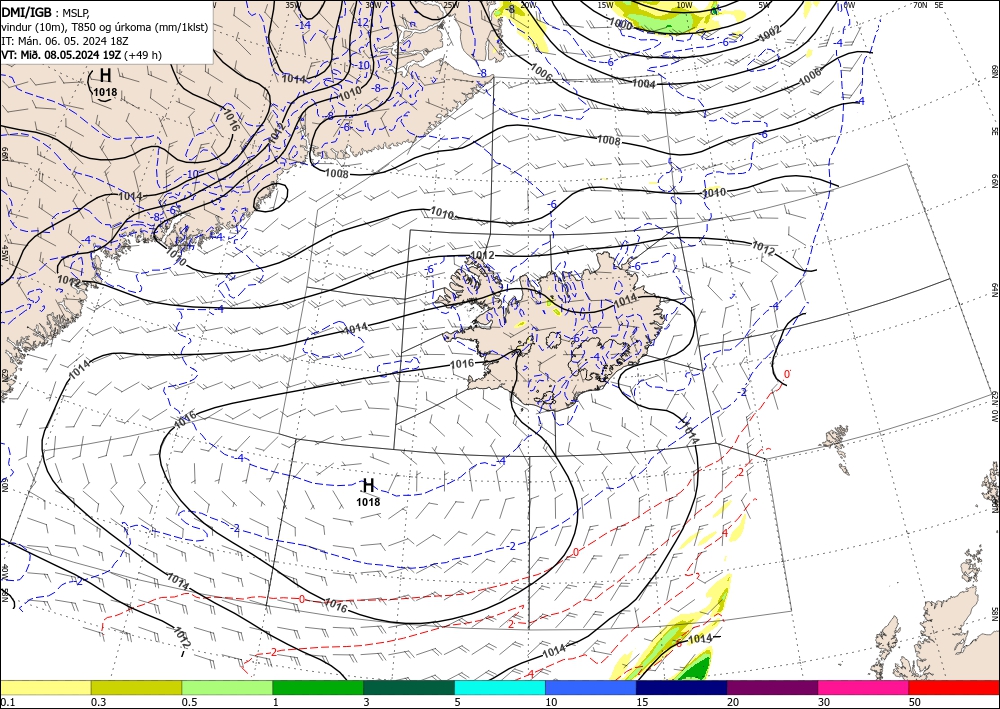1000x709 pixels.
Task: Click the 1004 isobar label
Action: (x=643, y=84)
